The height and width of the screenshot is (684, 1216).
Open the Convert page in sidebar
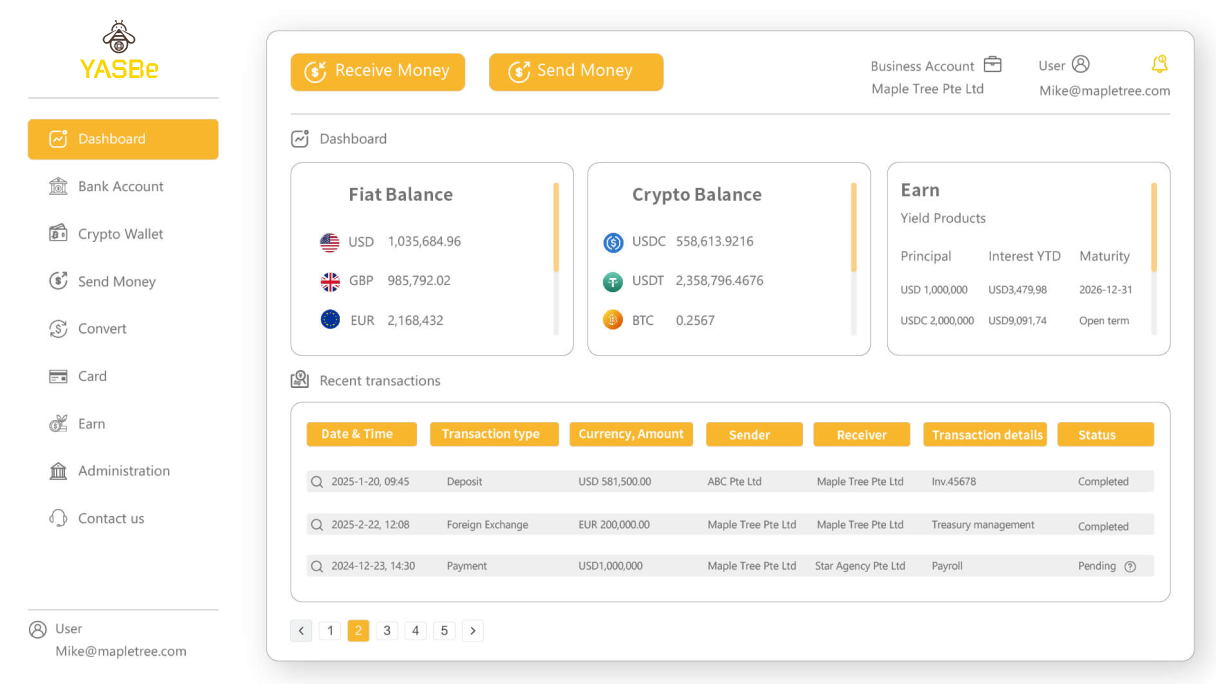(x=102, y=329)
